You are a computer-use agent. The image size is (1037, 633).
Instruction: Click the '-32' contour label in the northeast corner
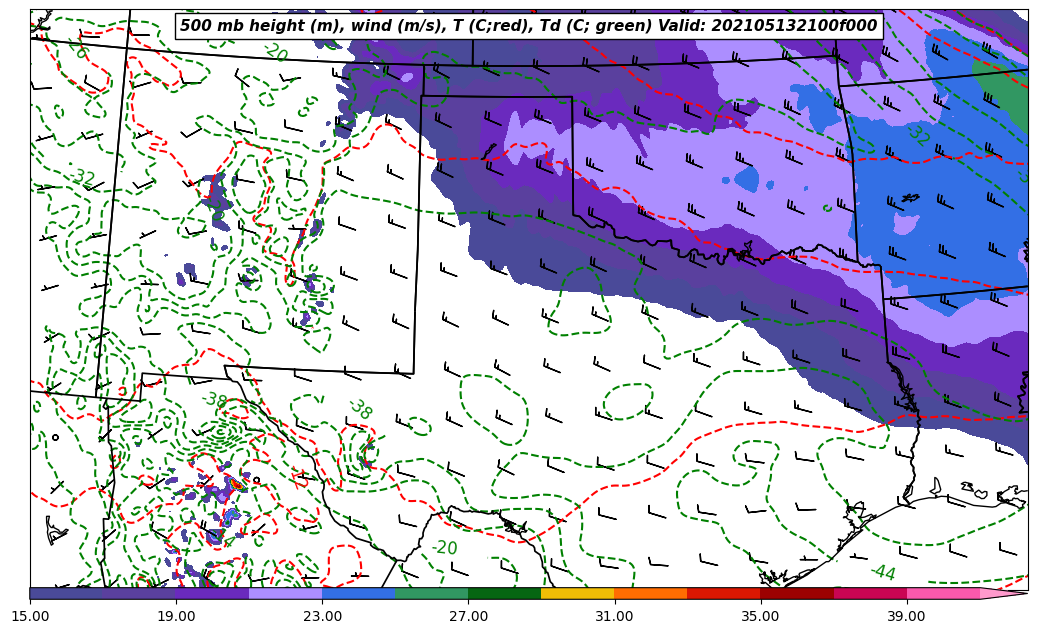917,135
